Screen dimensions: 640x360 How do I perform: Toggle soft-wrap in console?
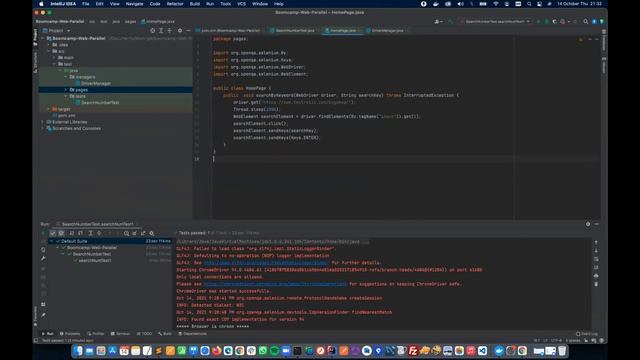pyautogui.click(x=596, y=259)
